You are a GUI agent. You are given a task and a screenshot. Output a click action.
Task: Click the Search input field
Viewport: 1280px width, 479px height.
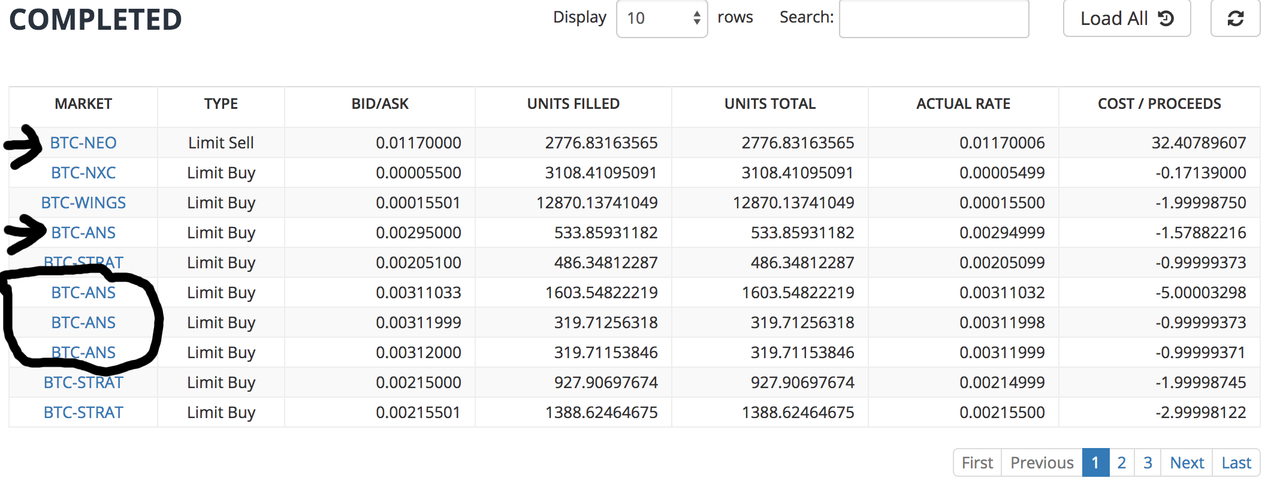(x=933, y=19)
